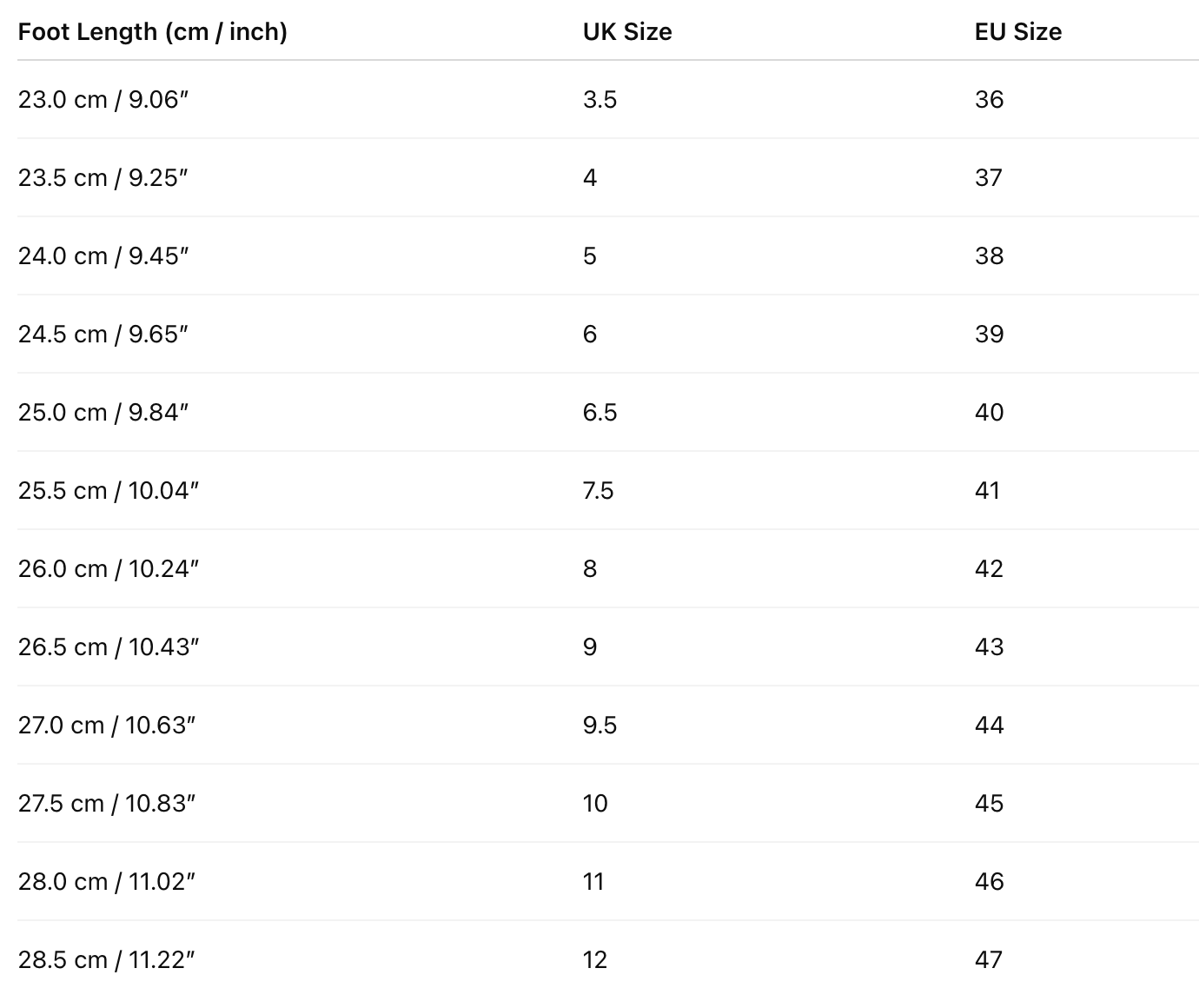This screenshot has width=1199, height=1008.
Task: Select UK size 10 cell
Action: pyautogui.click(x=595, y=804)
